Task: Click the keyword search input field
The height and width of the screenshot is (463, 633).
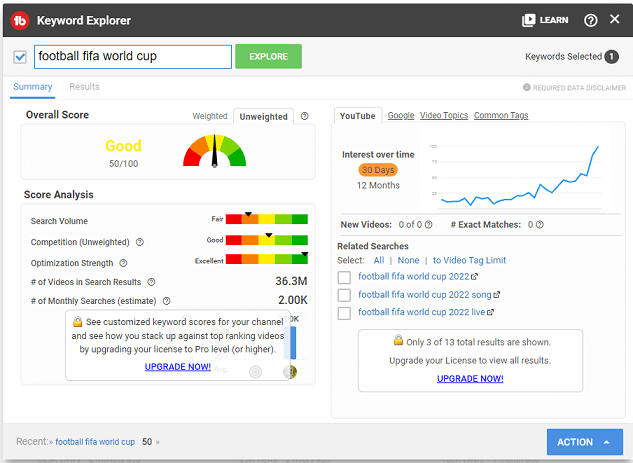Action: point(133,57)
